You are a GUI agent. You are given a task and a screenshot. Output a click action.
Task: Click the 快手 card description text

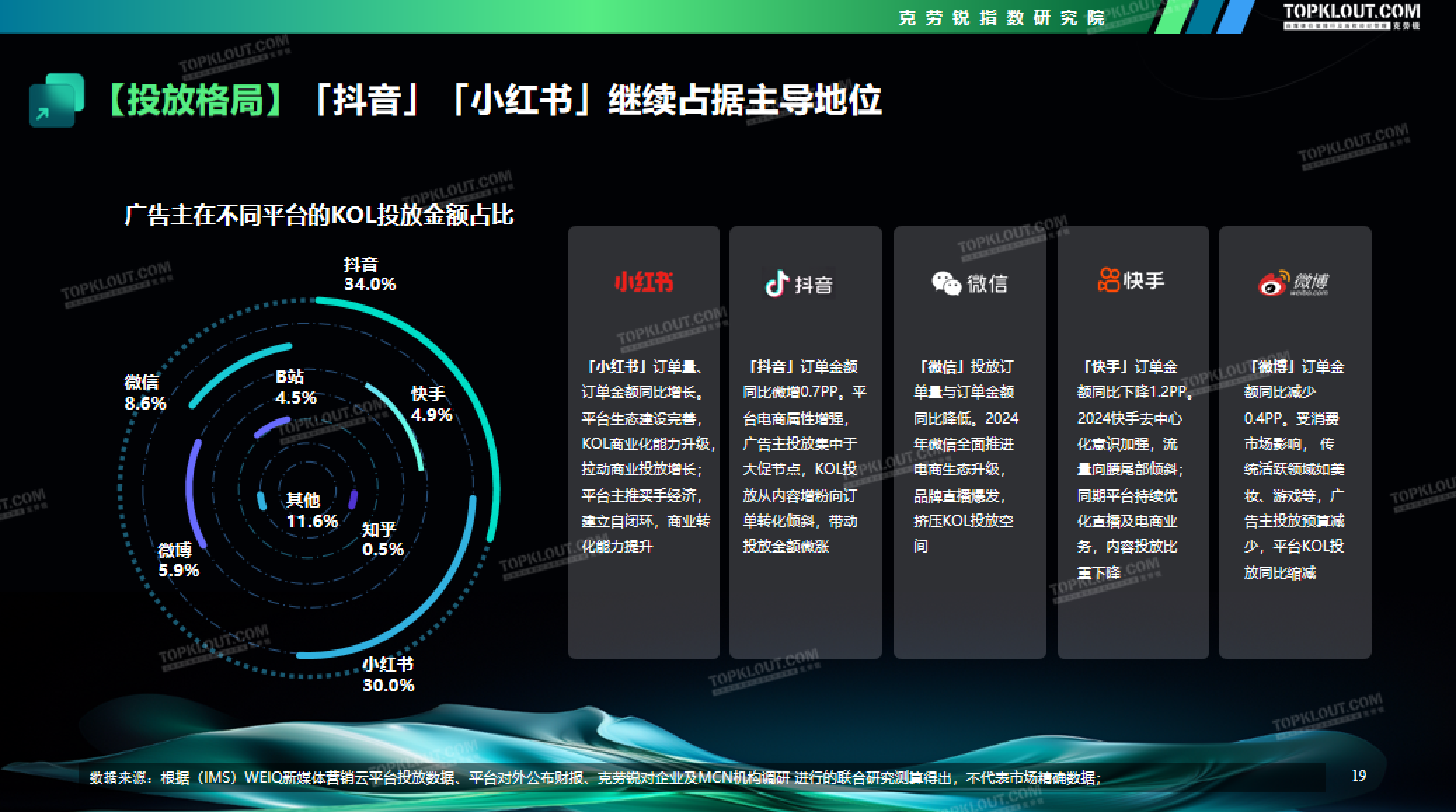1134,469
